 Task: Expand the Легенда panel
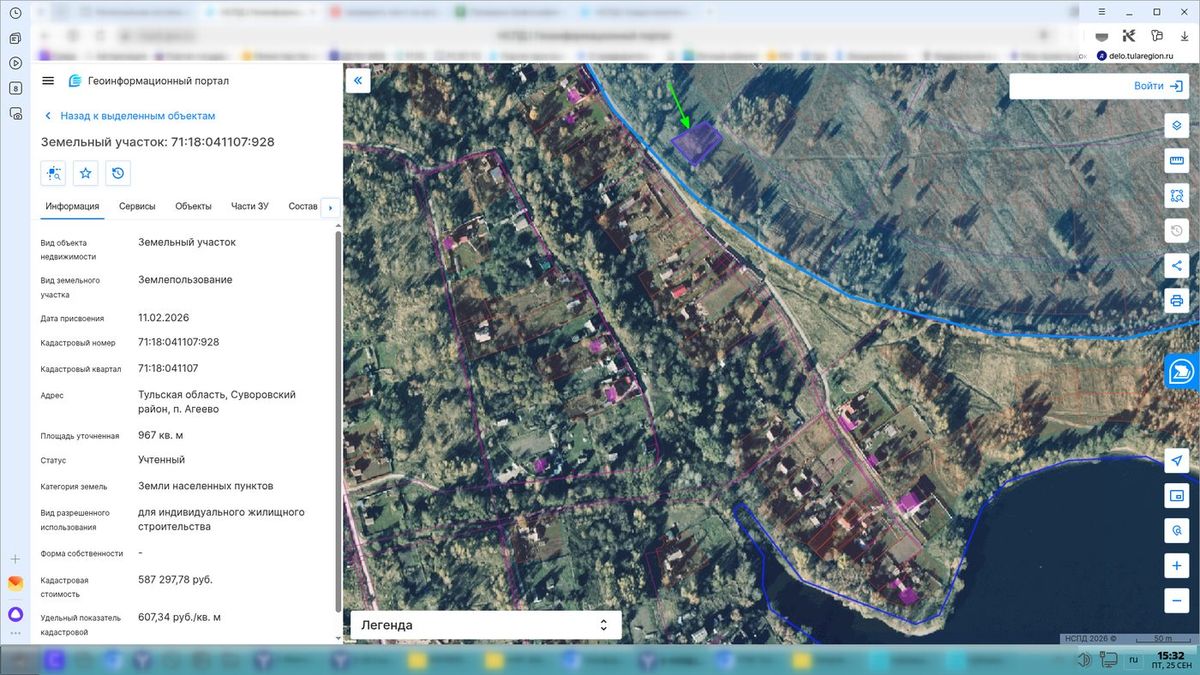coord(485,625)
